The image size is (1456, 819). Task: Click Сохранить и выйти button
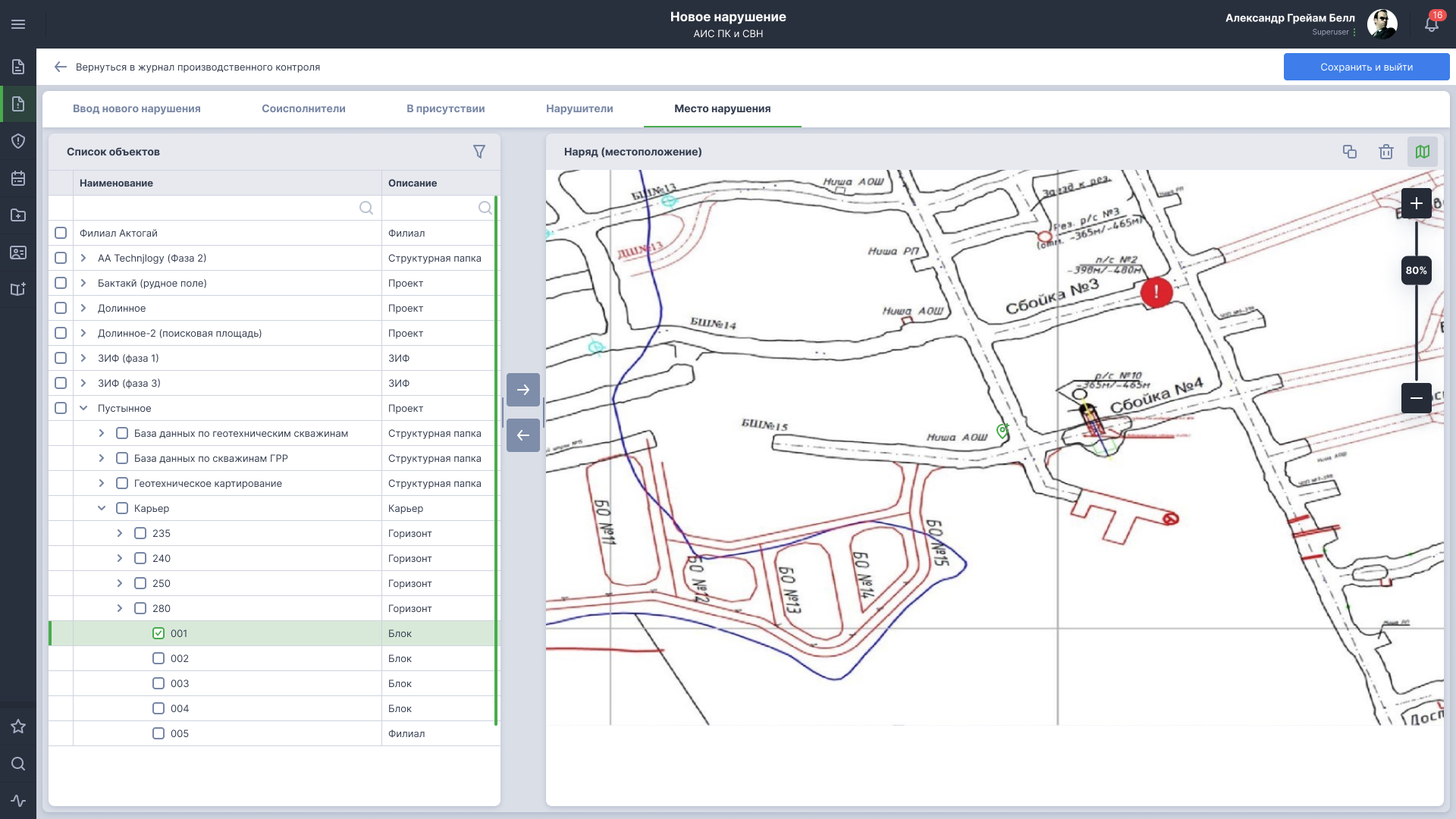coord(1366,67)
